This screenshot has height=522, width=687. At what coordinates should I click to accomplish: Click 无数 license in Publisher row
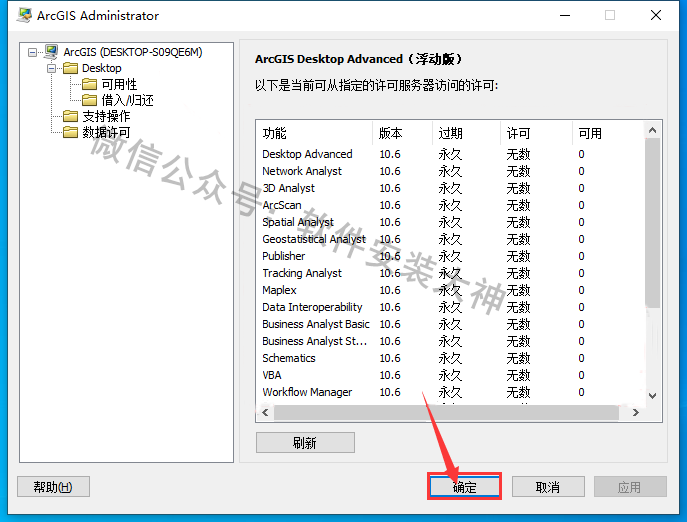(518, 256)
